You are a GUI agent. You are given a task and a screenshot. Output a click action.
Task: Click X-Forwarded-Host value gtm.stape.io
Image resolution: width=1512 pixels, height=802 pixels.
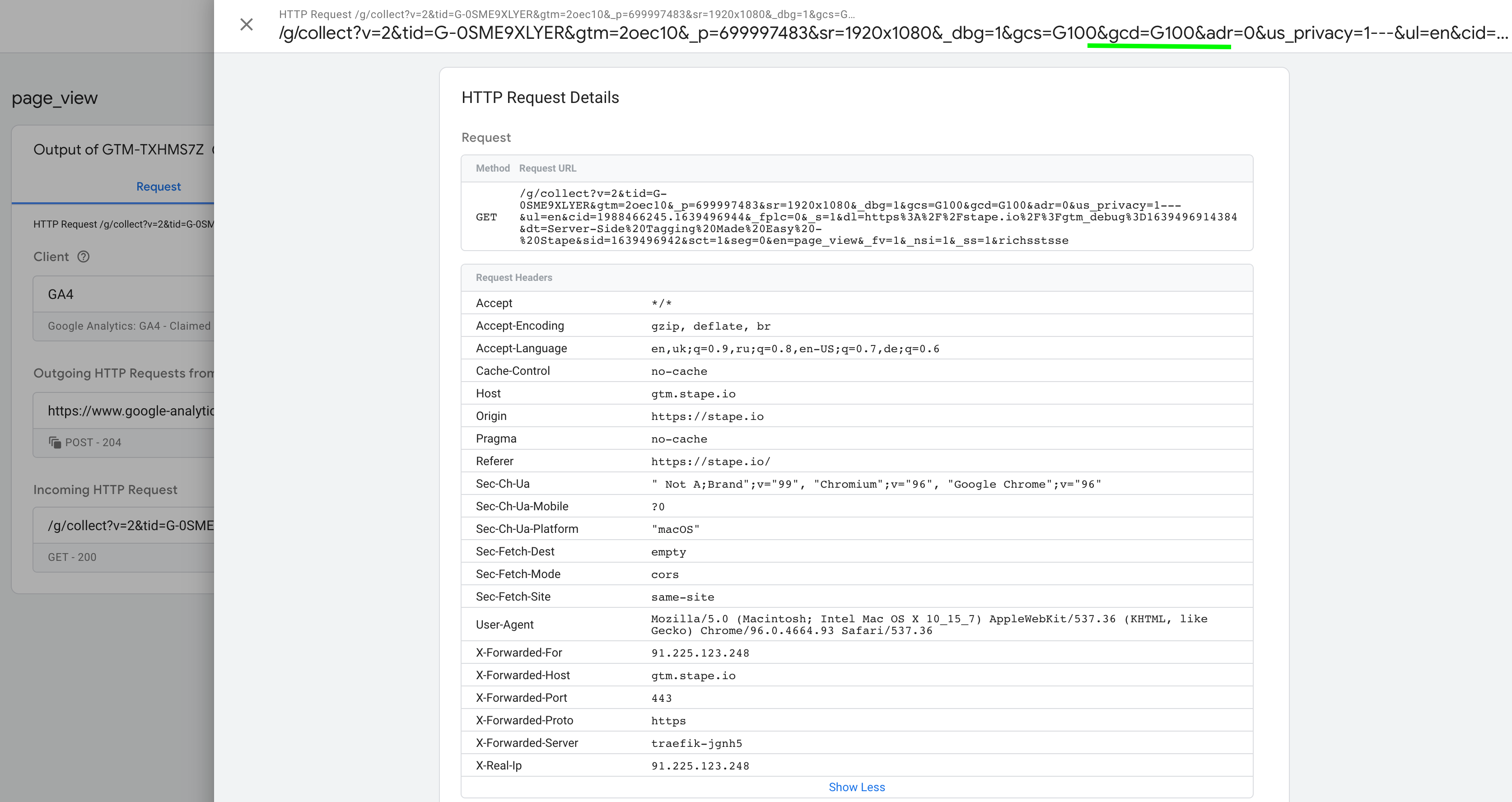(x=693, y=676)
